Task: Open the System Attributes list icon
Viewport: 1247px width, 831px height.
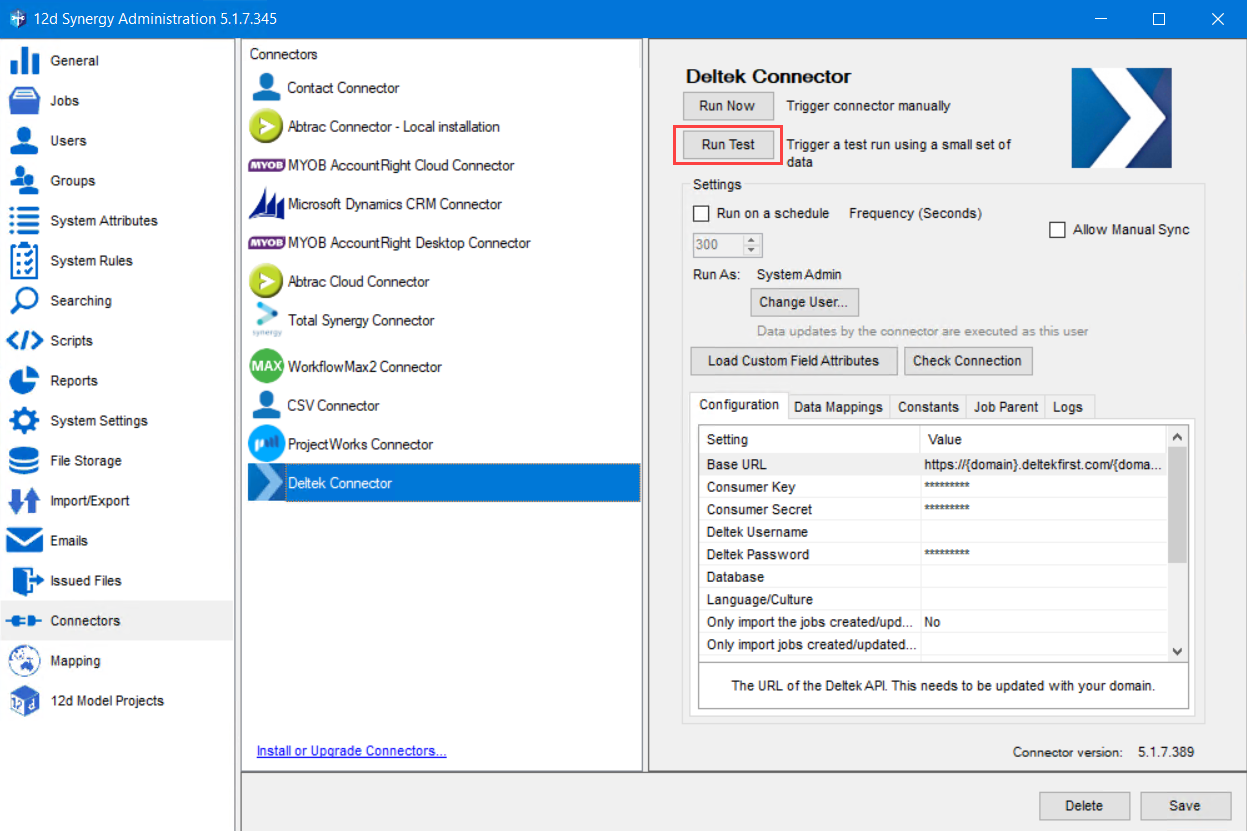Action: coord(24,220)
